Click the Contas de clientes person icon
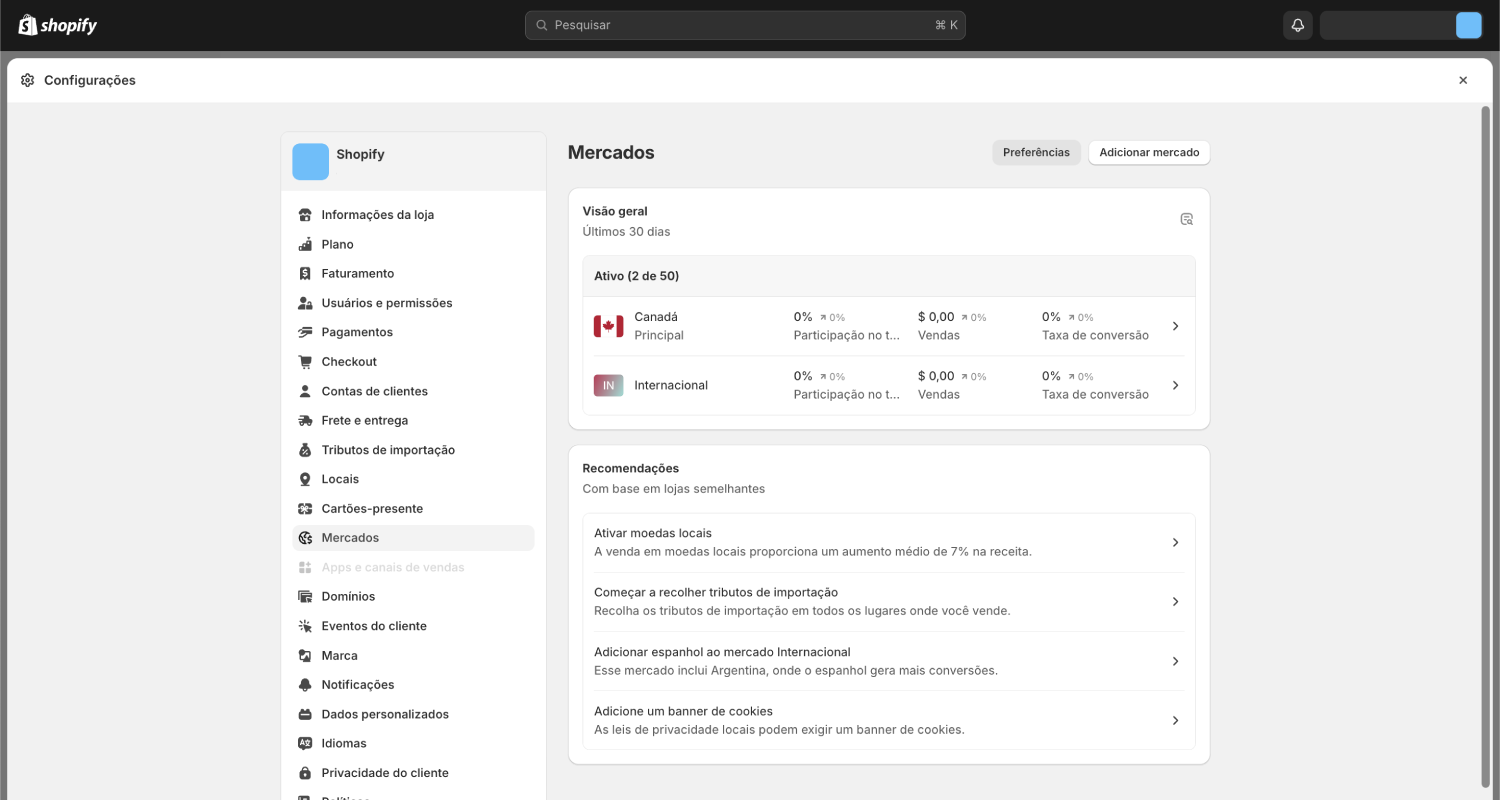This screenshot has height=800, width=1500. tap(305, 391)
